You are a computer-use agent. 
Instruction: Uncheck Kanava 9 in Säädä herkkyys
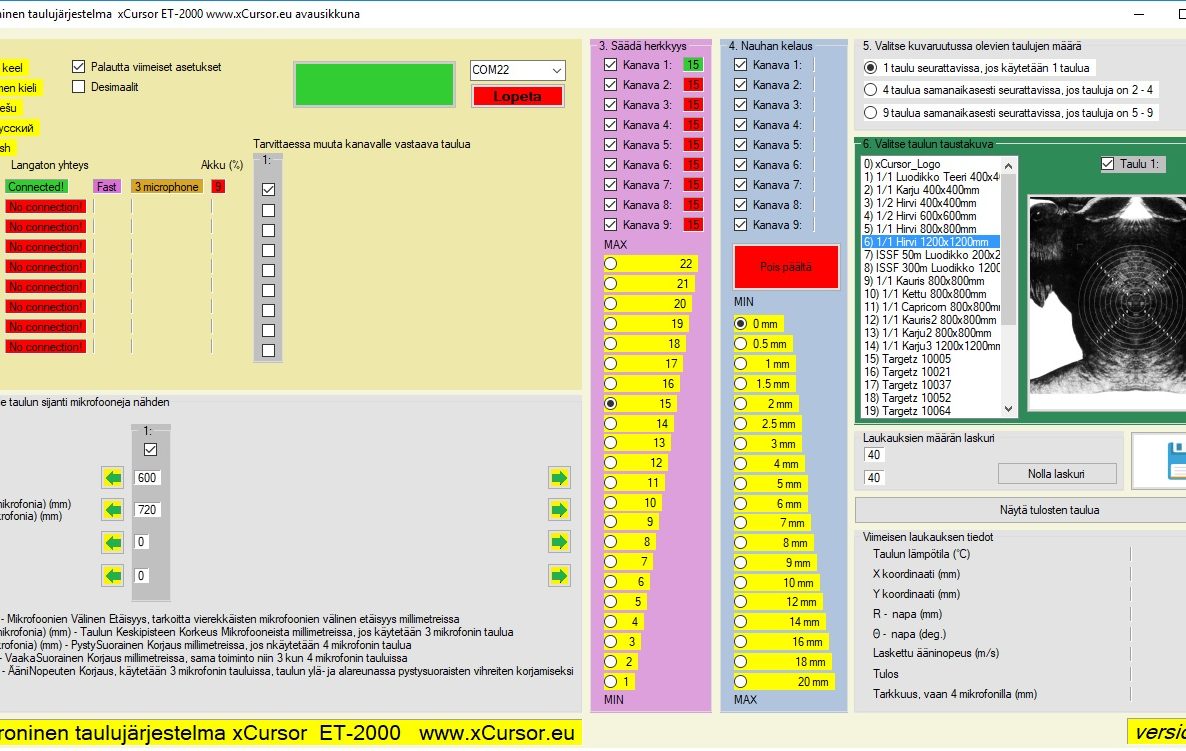pyautogui.click(x=610, y=225)
